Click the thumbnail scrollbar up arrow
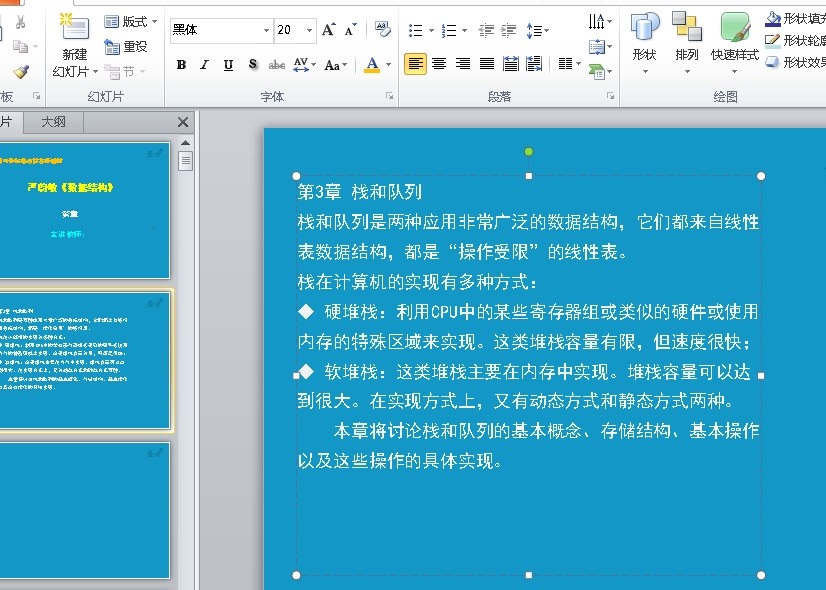This screenshot has height=590, width=826. click(185, 143)
